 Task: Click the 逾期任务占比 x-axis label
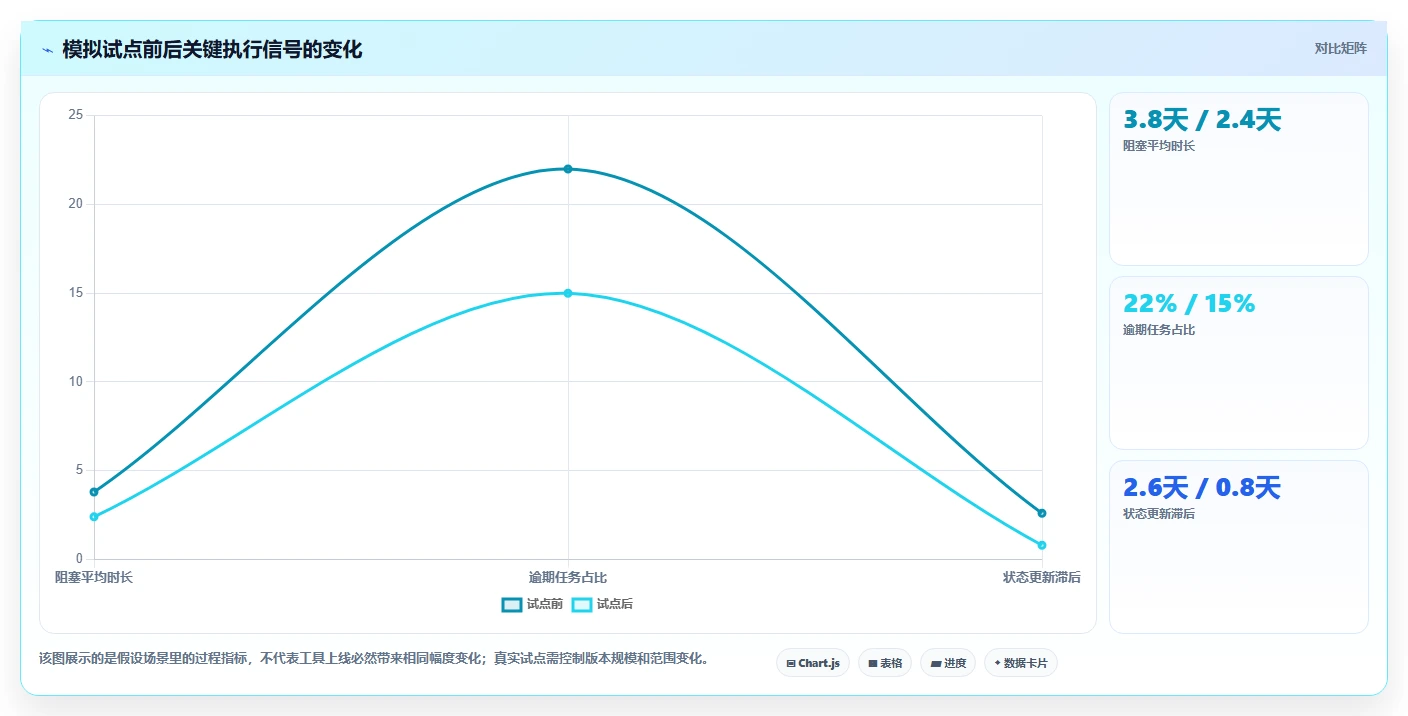click(x=568, y=578)
